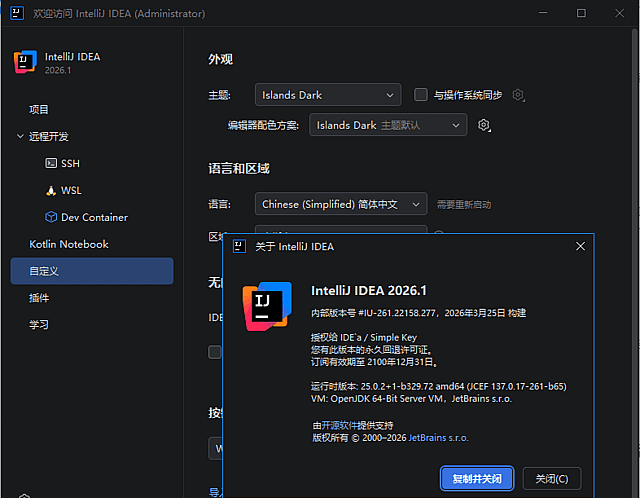Toggle the partially hidden checkbox under IDE section
The width and height of the screenshot is (640, 498).
(x=215, y=352)
